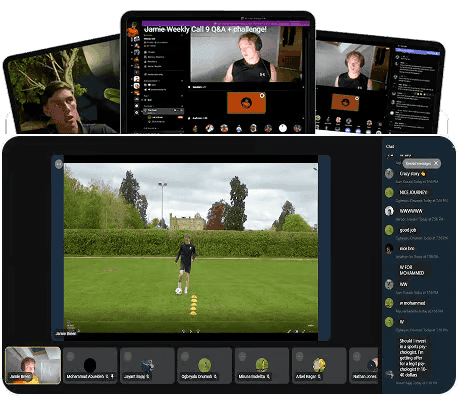
Task: Click the Audience section header in center tablet
Action: [200, 118]
